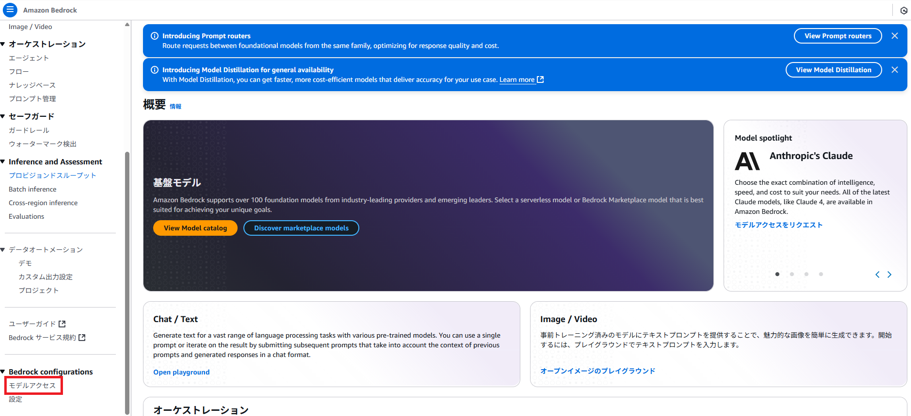The width and height of the screenshot is (911, 416).
Task: Collapse the オーケストレーション section
Action: point(2,44)
